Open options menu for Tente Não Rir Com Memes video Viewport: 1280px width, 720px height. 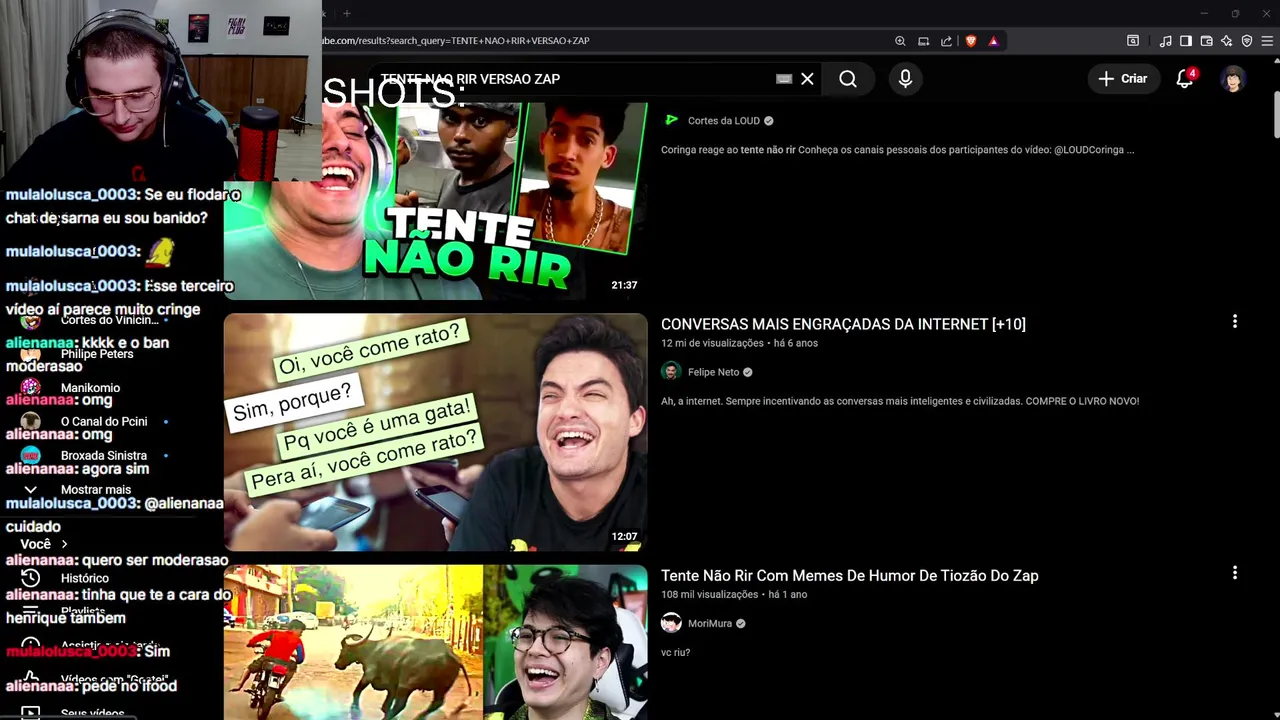click(x=1235, y=573)
